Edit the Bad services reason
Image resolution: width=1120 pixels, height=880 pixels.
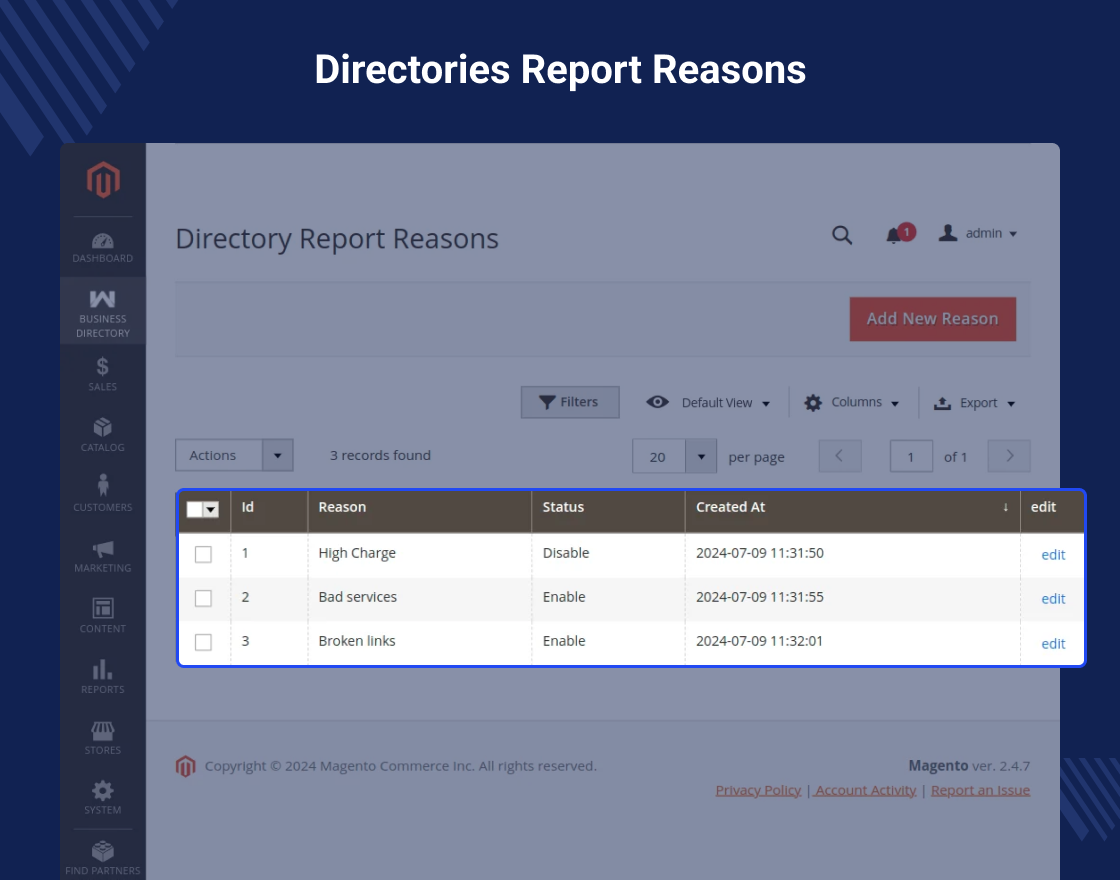pyautogui.click(x=1053, y=599)
